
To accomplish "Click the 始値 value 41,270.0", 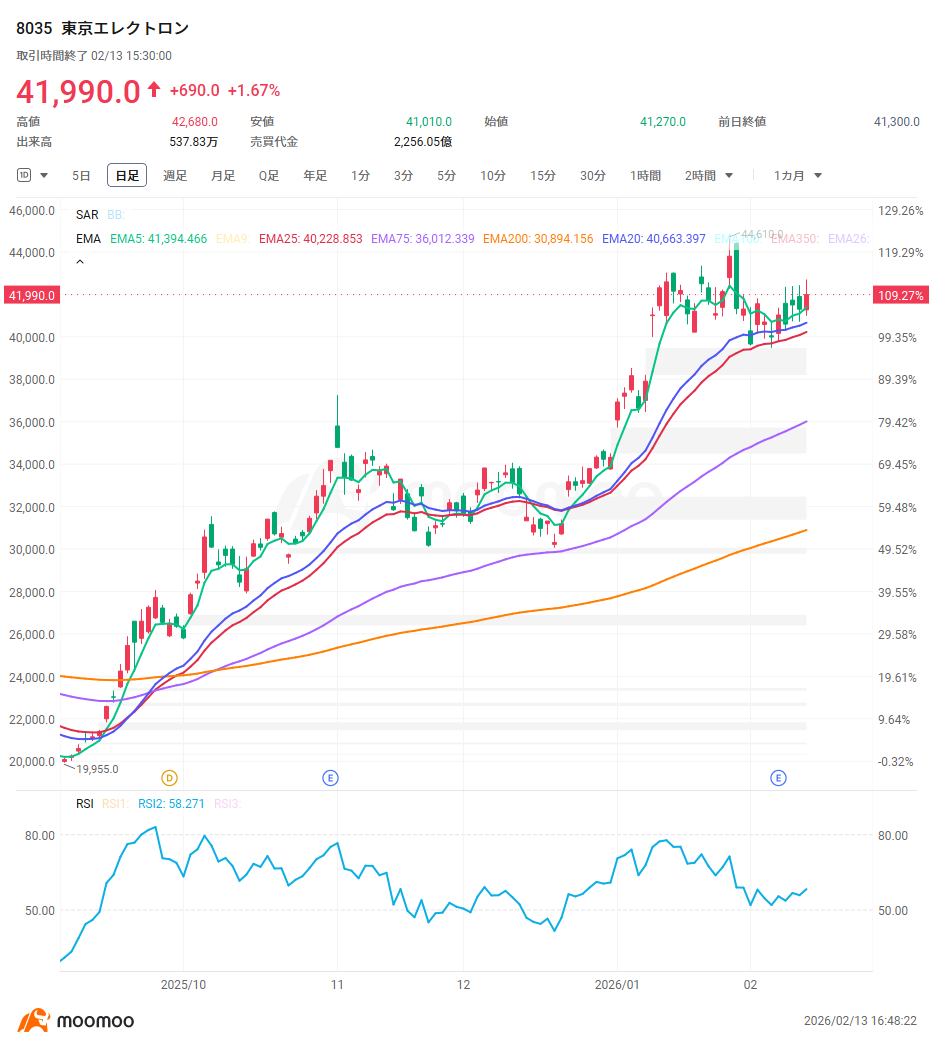I will click(663, 122).
